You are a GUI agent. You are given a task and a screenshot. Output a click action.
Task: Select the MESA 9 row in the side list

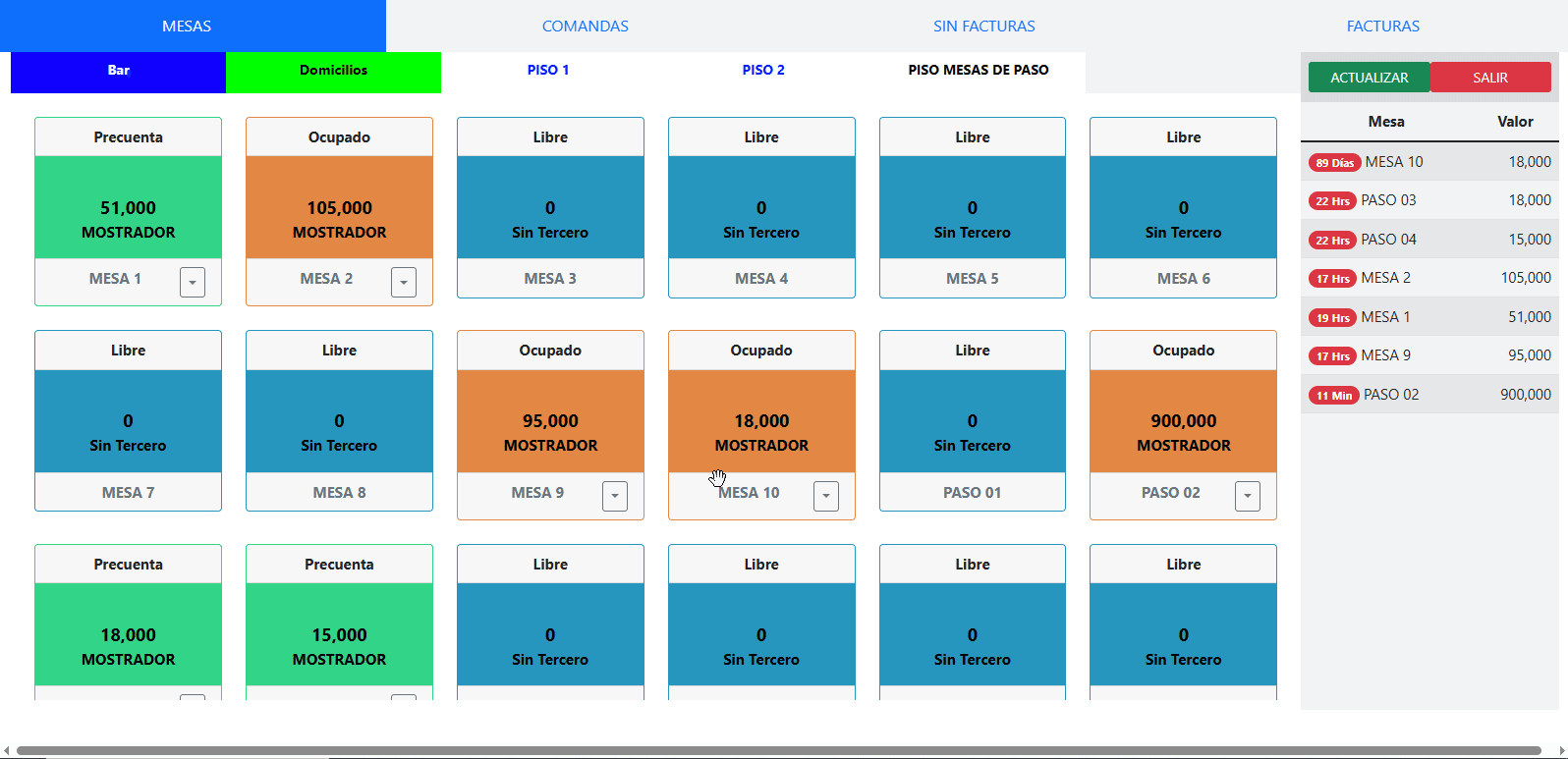click(1429, 355)
